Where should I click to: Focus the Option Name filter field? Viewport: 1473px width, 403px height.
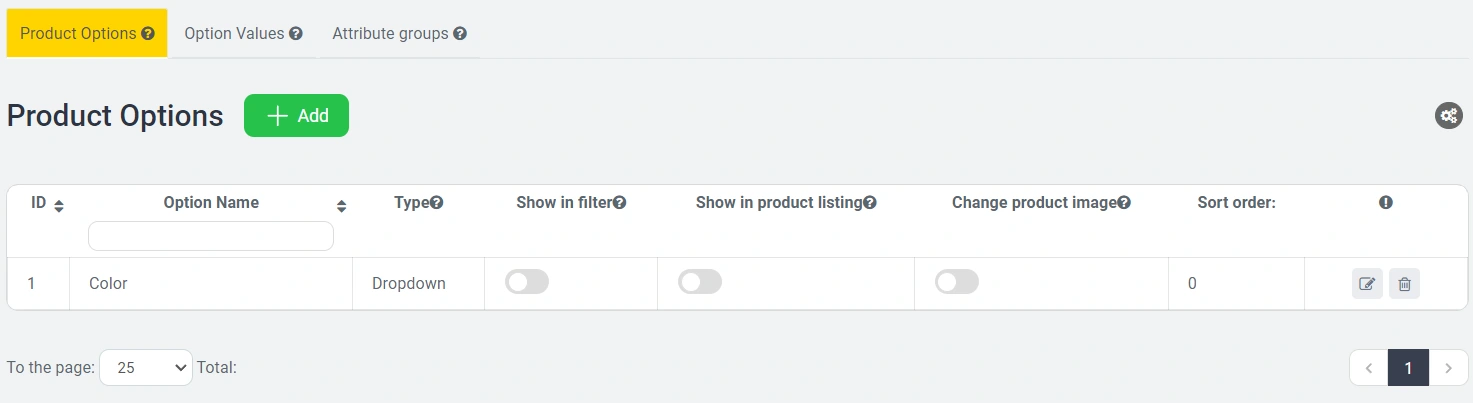[211, 236]
